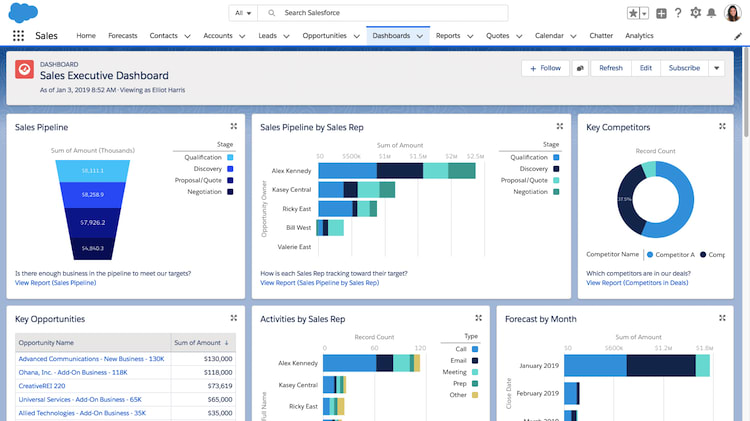Open the Forecasts tab
750x421 pixels.
pyautogui.click(x=122, y=36)
